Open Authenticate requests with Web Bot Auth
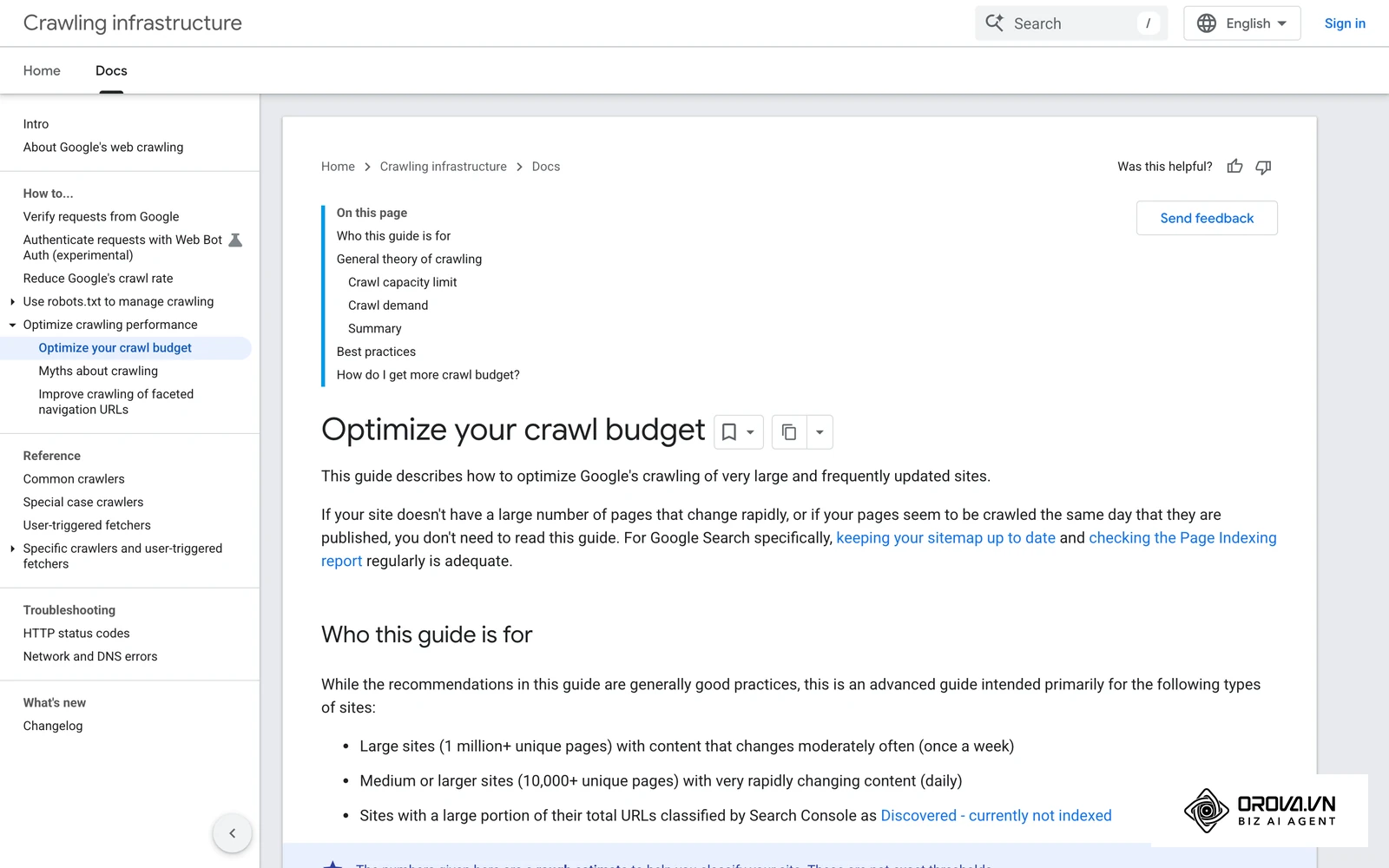 coord(122,247)
